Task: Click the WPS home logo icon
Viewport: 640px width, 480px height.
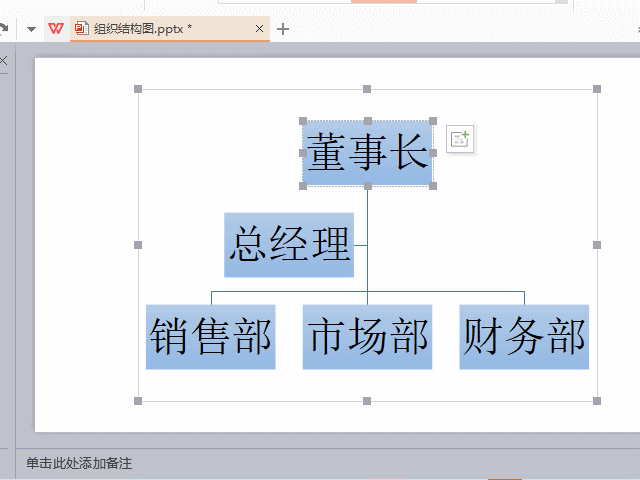Action: pos(56,29)
